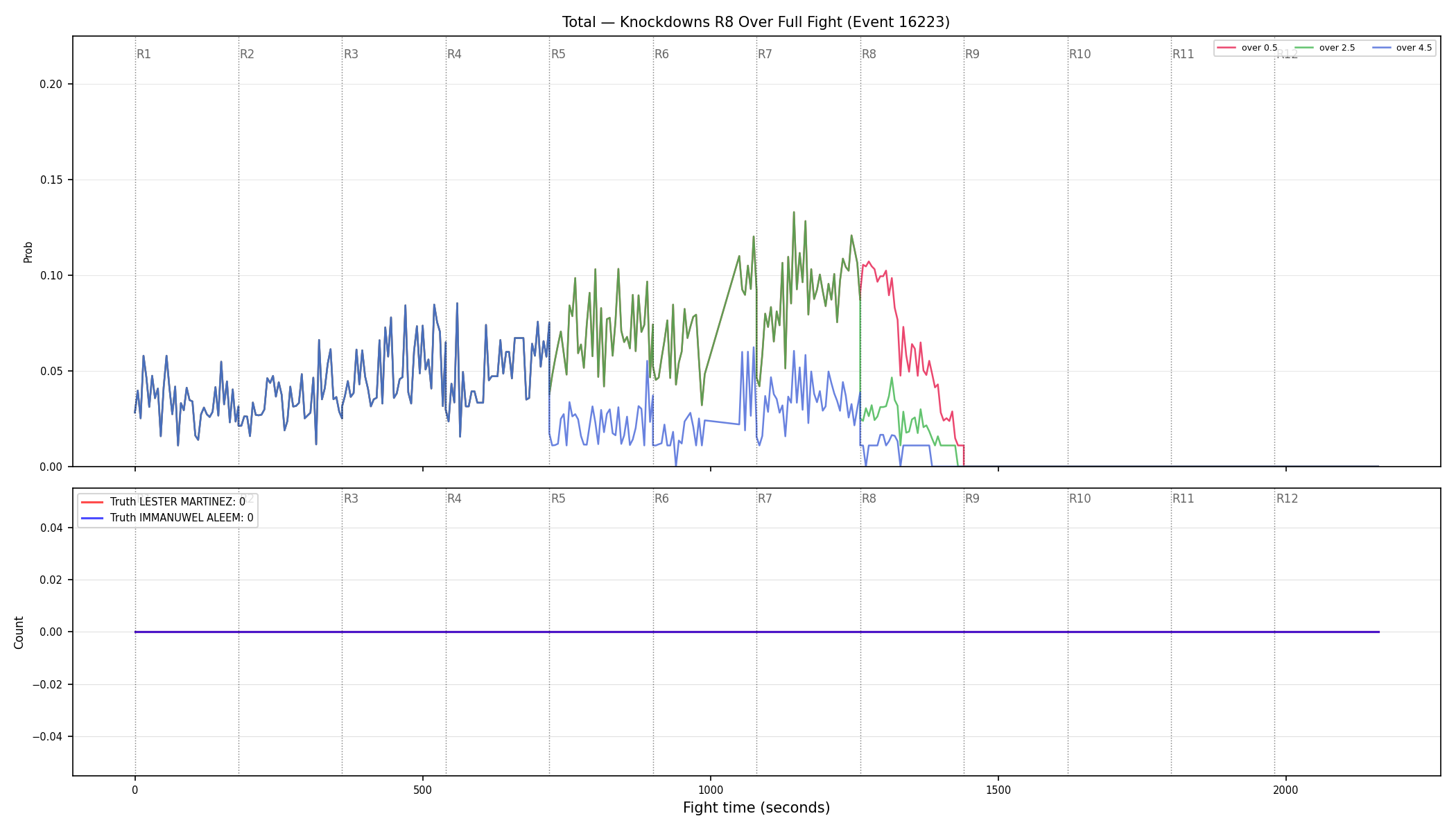Screen dimensions: 1456x832
Task: Click the 0.10 tick on Prob axis
Action: tap(51, 276)
